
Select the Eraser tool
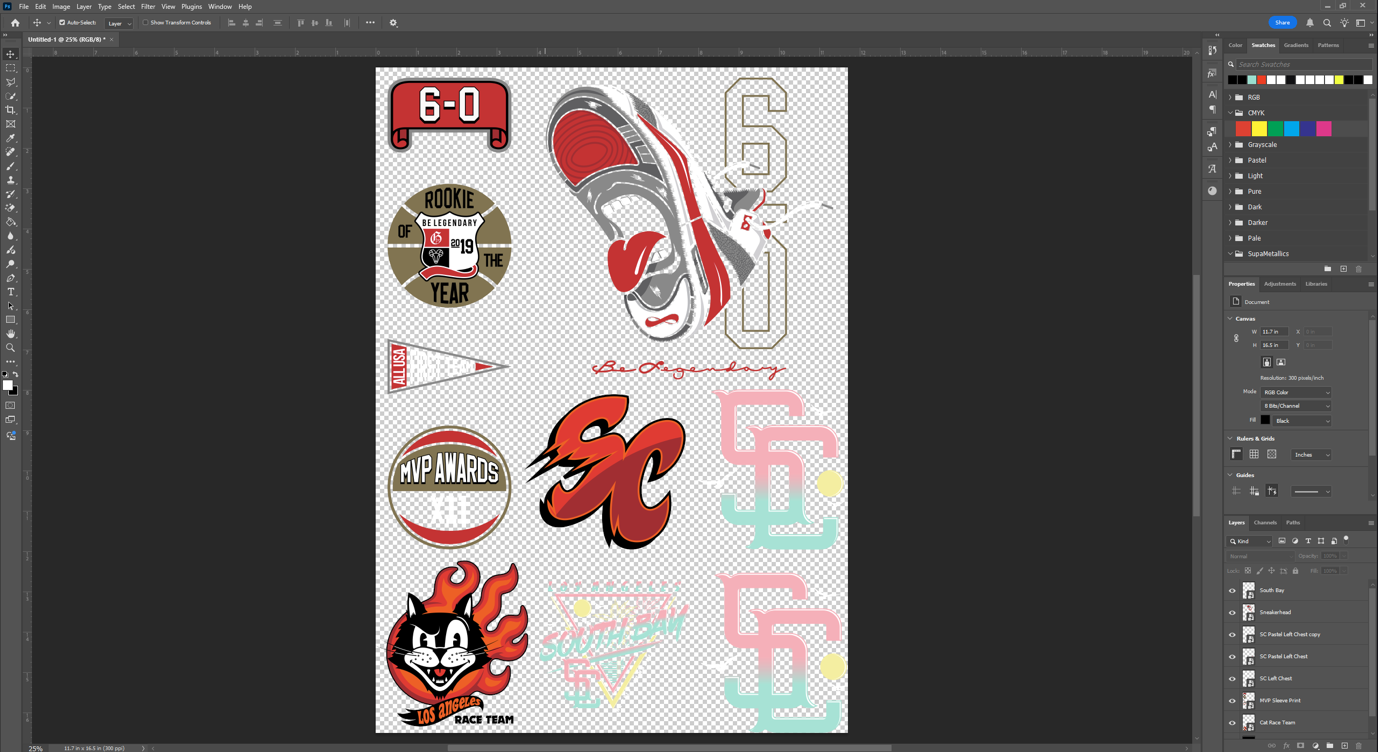(x=11, y=208)
